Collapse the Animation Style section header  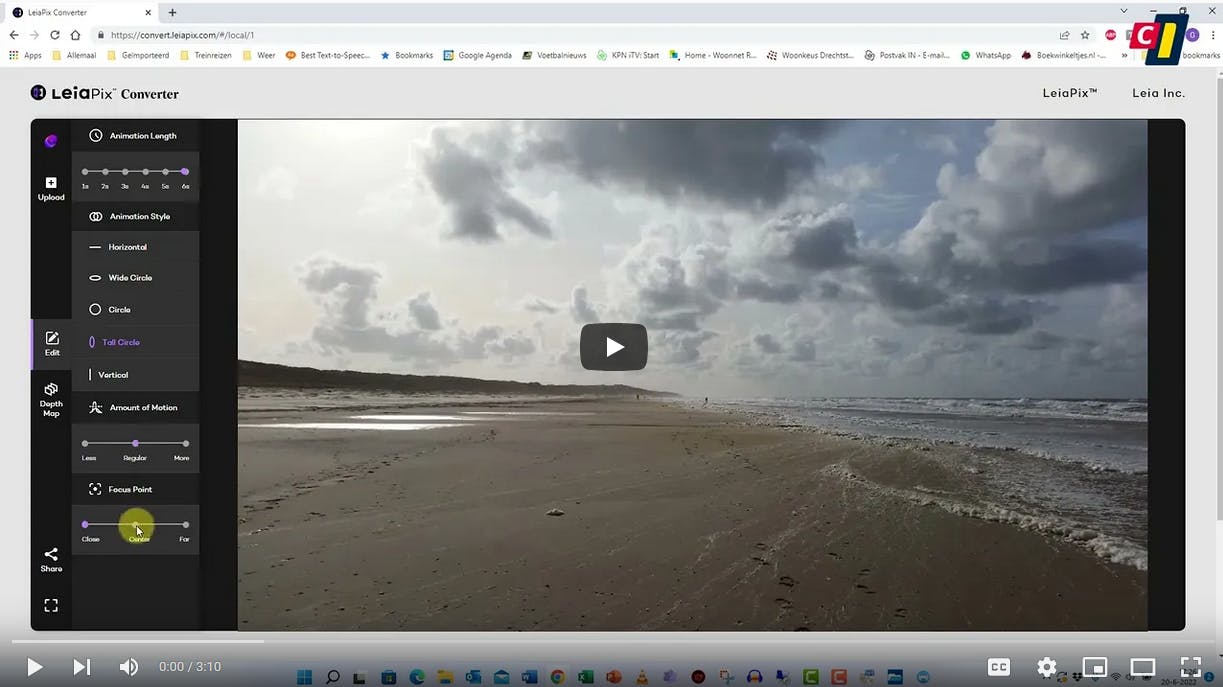coord(135,216)
